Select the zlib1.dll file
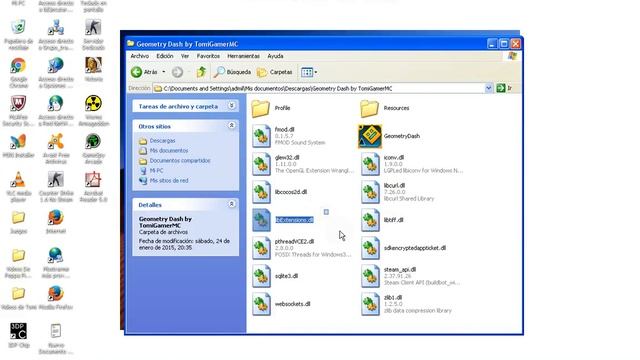This screenshot has width=640, height=360. pyautogui.click(x=406, y=304)
